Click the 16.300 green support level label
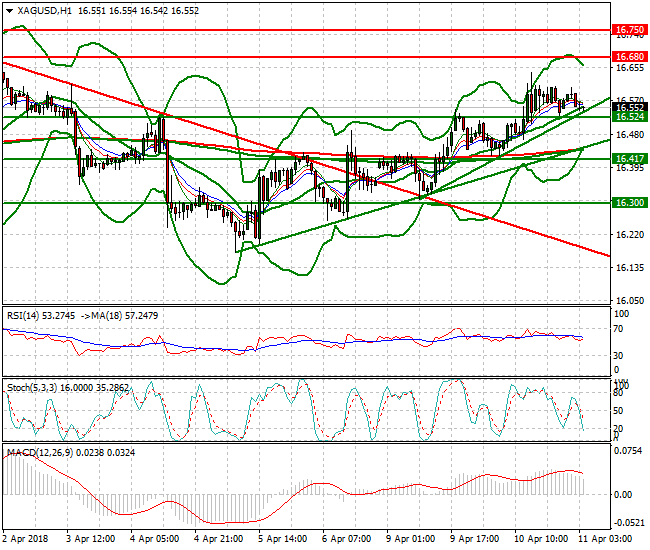The height and width of the screenshot is (550, 650). tap(630, 202)
